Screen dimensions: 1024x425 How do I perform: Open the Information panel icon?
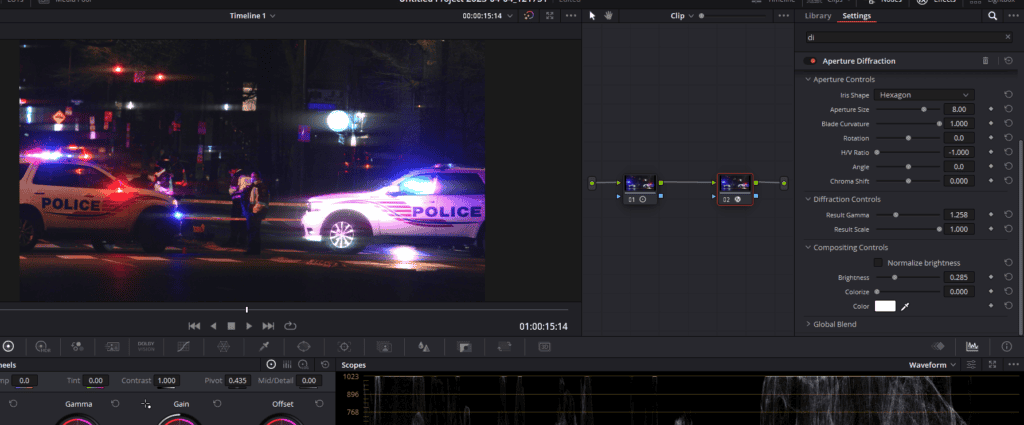click(x=1006, y=346)
